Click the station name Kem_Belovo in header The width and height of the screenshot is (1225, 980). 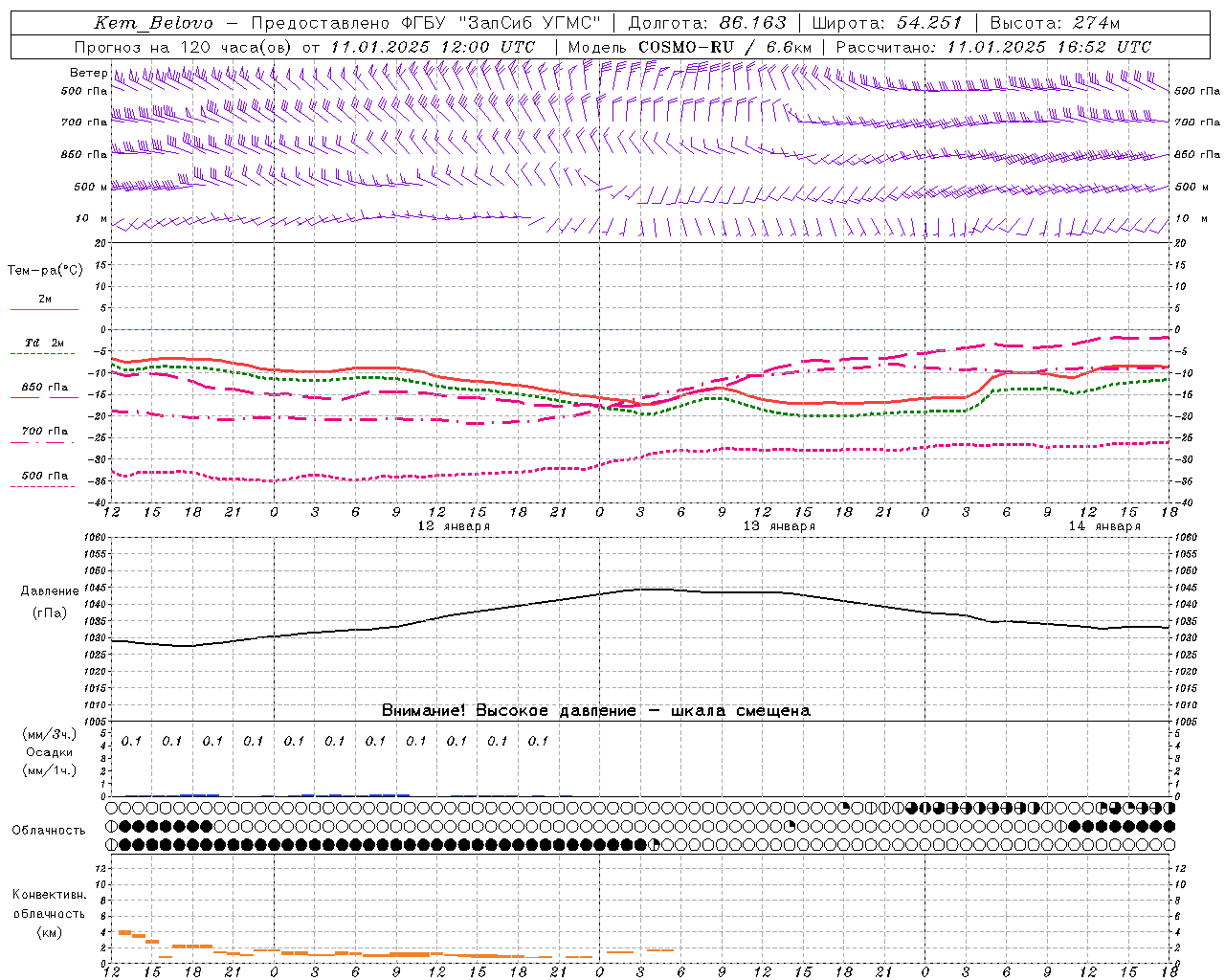click(154, 23)
